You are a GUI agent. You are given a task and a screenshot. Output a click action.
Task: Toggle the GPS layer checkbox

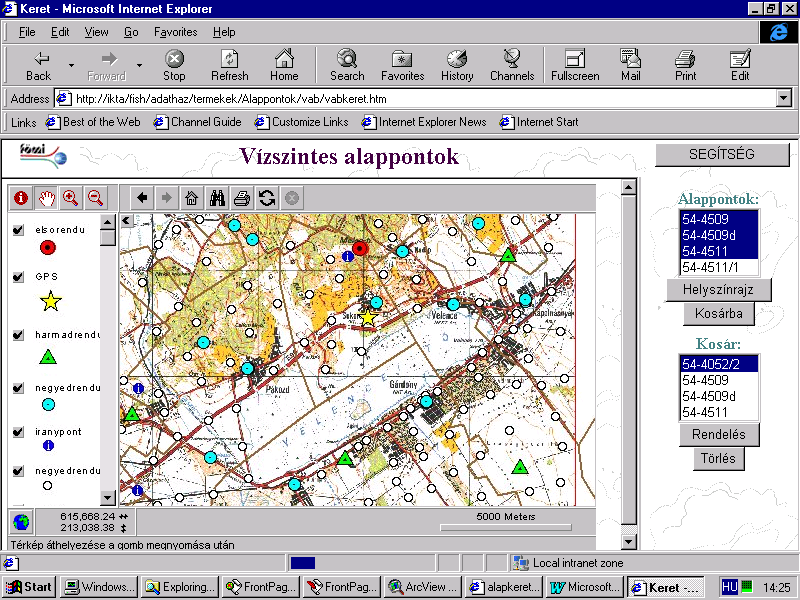(x=18, y=278)
